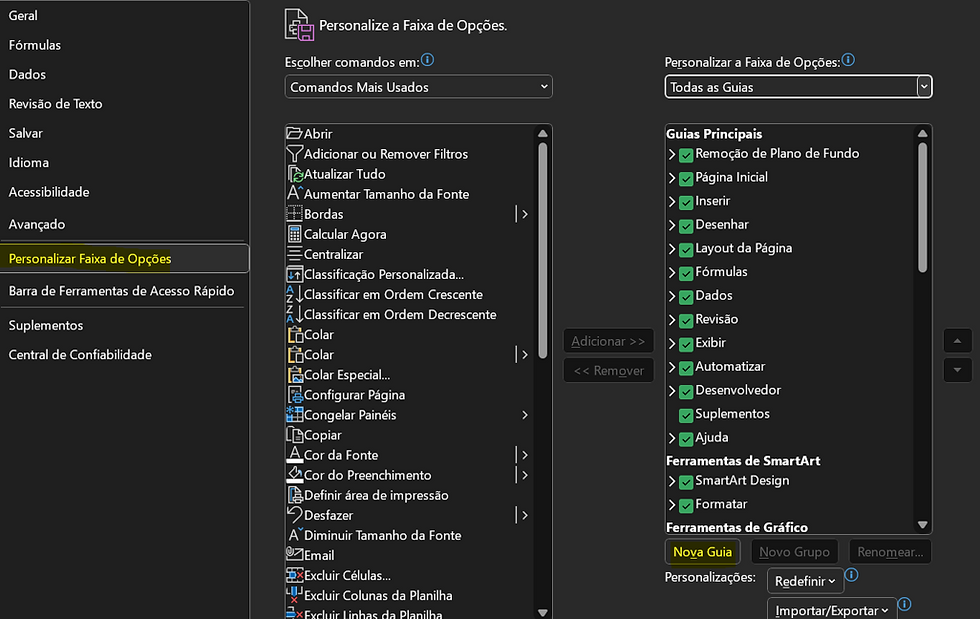Open the Redefinir dropdown button
The width and height of the screenshot is (980, 619).
(805, 581)
